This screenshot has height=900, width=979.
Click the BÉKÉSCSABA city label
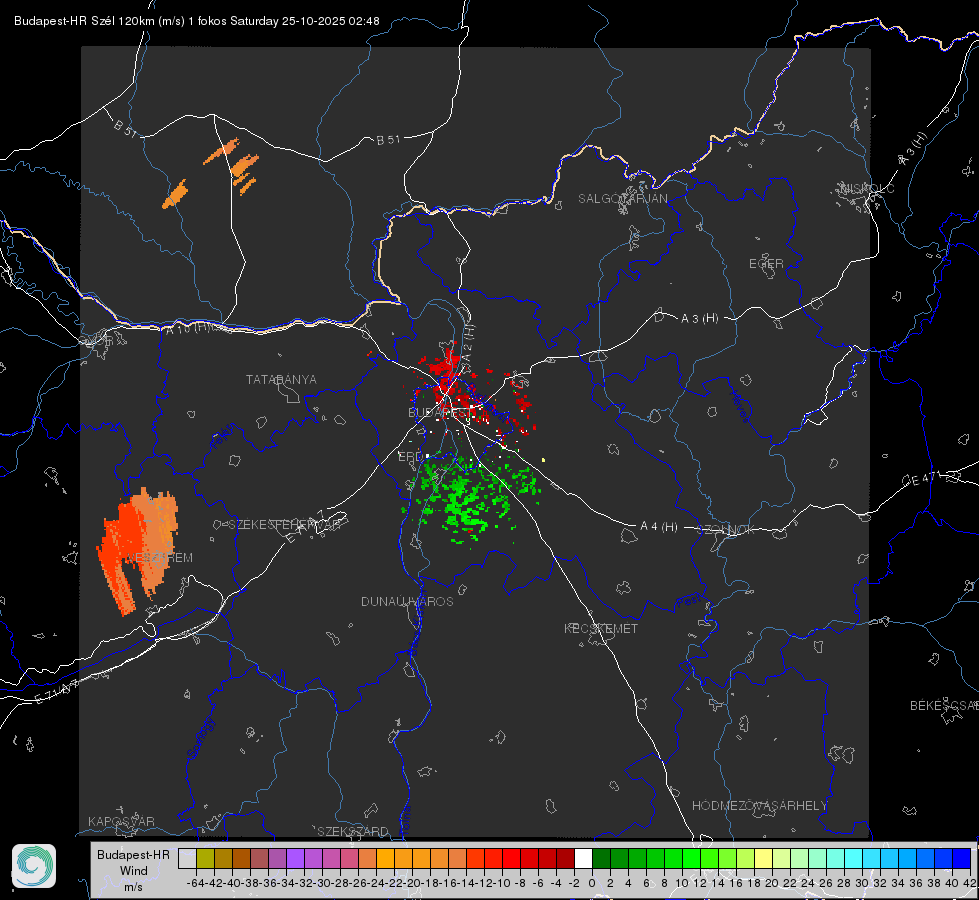944,705
